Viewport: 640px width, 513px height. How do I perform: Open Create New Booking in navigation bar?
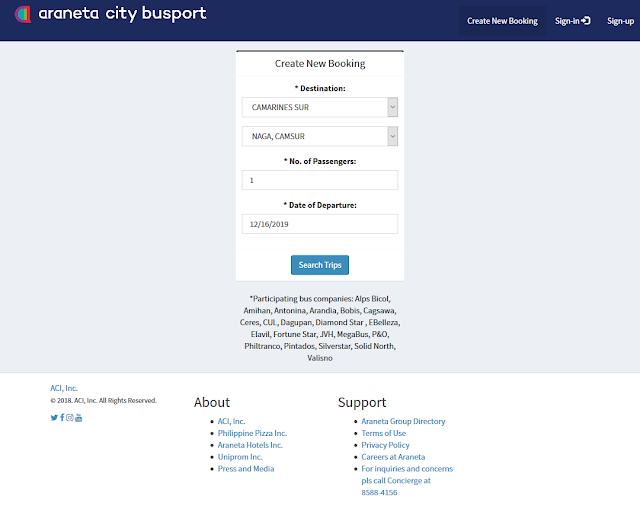point(502,21)
